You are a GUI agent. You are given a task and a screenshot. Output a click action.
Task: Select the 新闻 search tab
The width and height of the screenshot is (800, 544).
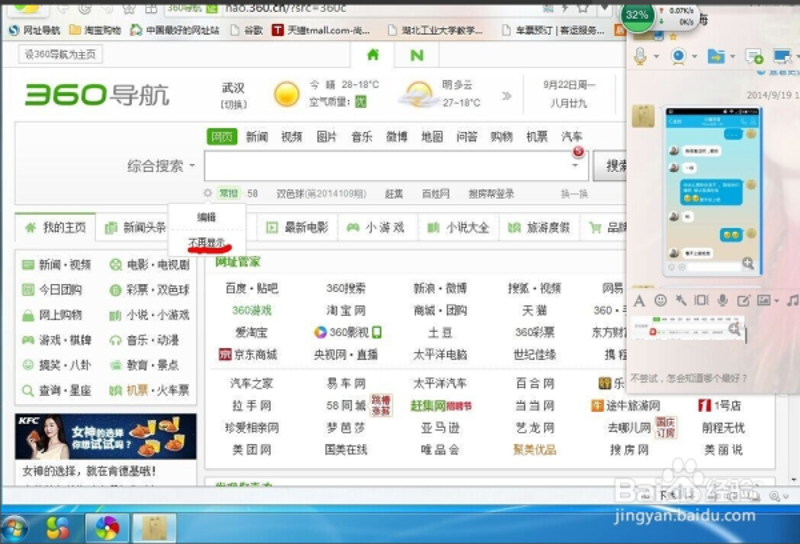[x=257, y=136]
